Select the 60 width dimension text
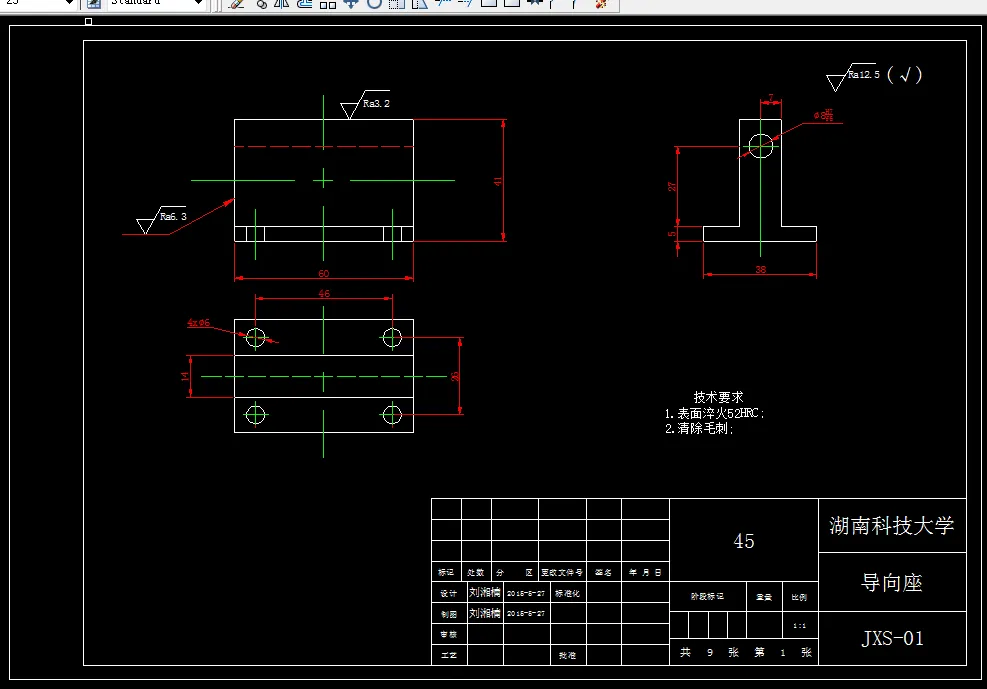This screenshot has height=689, width=987. (x=324, y=273)
